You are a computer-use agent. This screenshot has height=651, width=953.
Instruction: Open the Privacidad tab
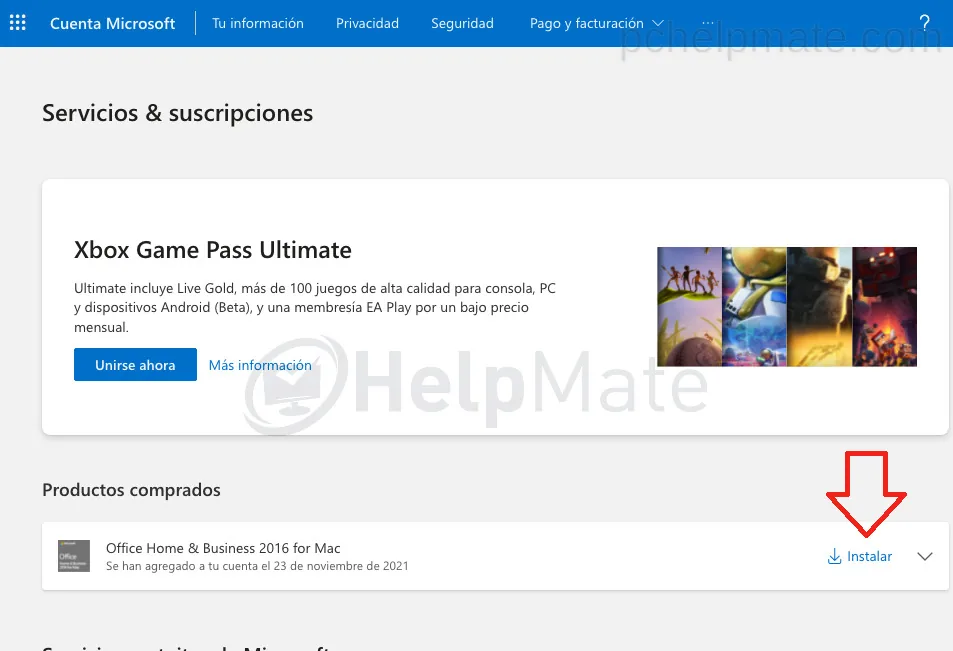tap(367, 23)
